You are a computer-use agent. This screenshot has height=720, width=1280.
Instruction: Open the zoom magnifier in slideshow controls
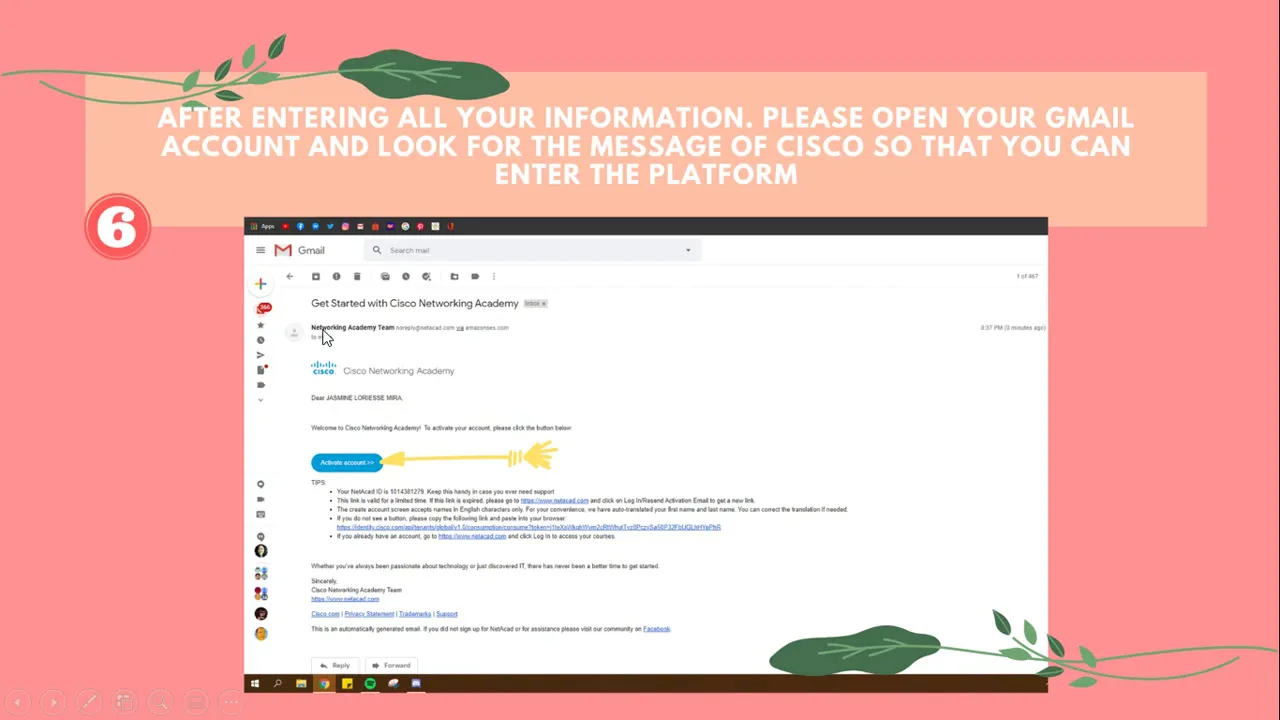point(160,702)
